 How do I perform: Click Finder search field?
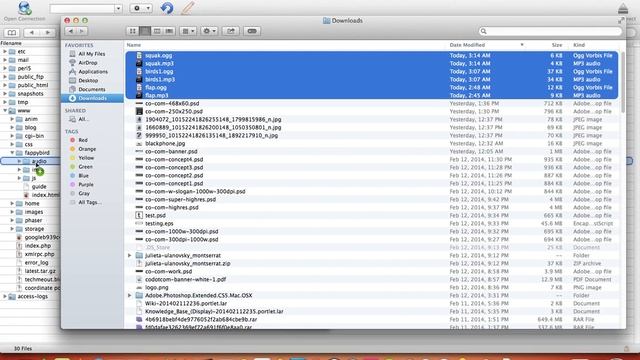(x=550, y=31)
